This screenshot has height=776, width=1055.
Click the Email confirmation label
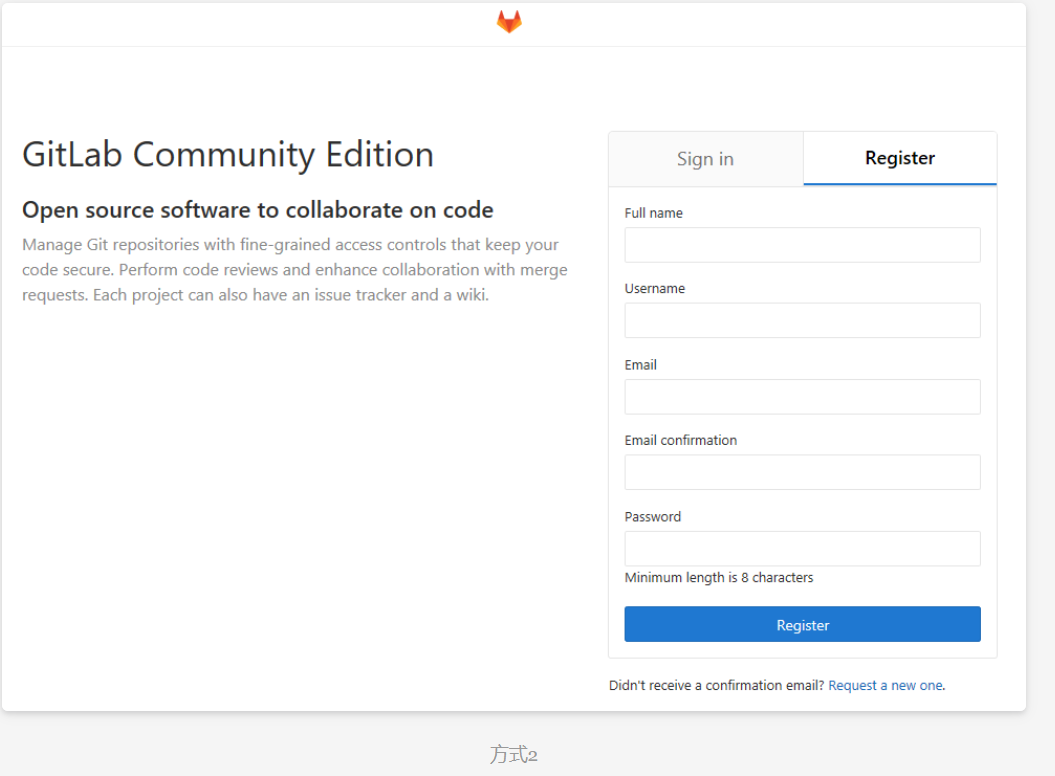pyautogui.click(x=680, y=440)
